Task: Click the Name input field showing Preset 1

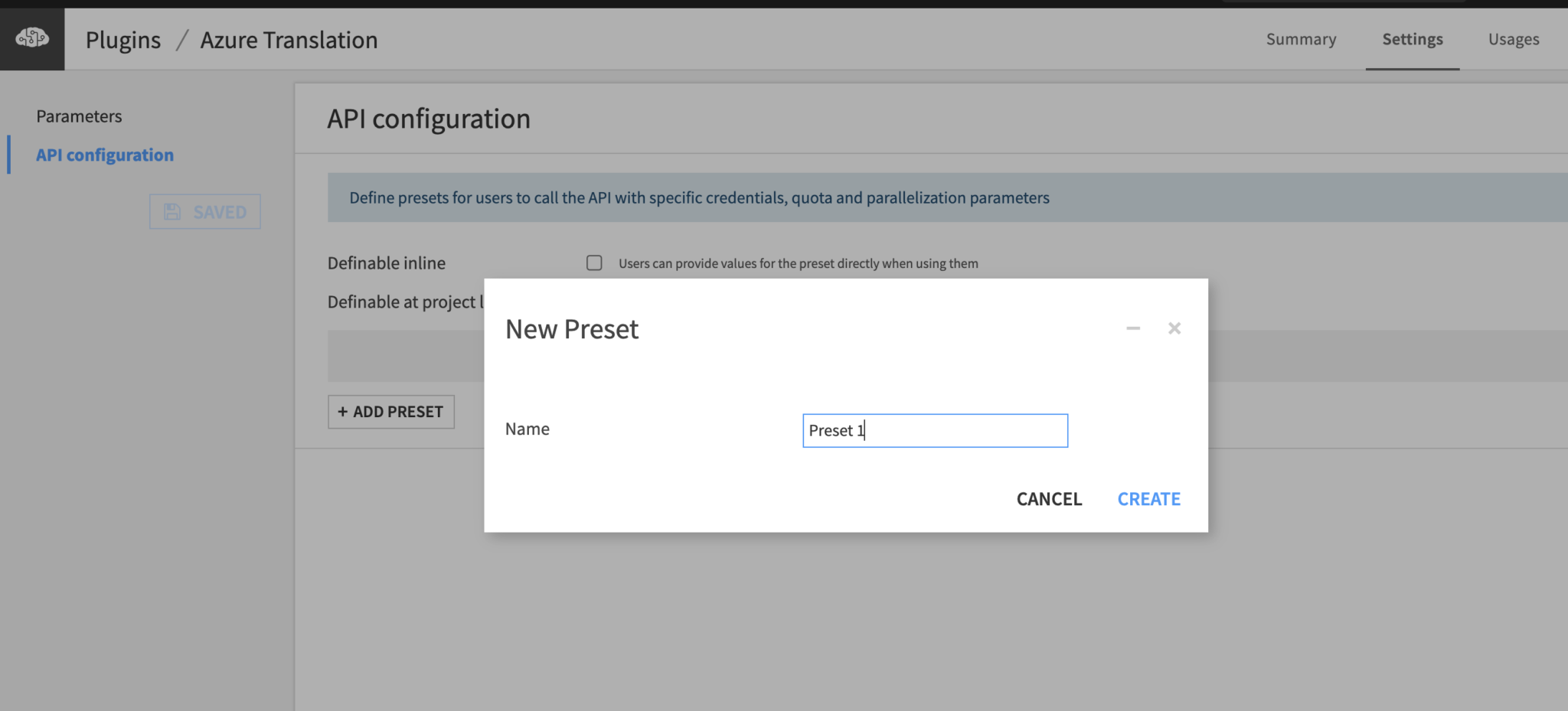Action: tap(934, 430)
